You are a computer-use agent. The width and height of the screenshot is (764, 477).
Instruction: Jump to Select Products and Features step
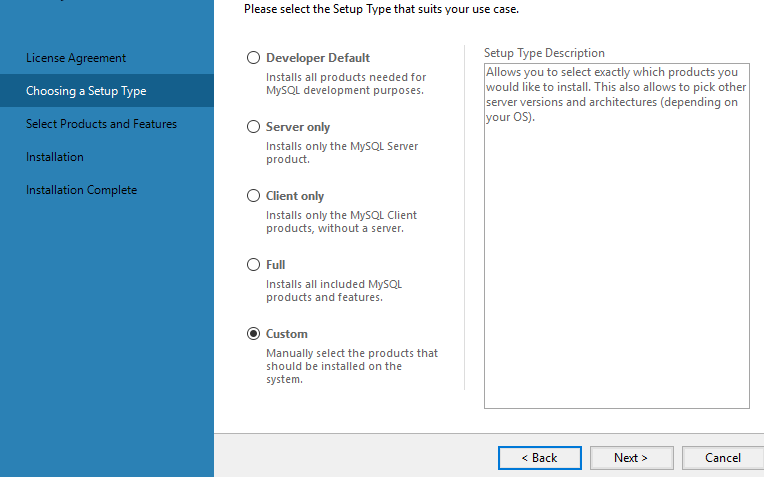[x=101, y=124]
